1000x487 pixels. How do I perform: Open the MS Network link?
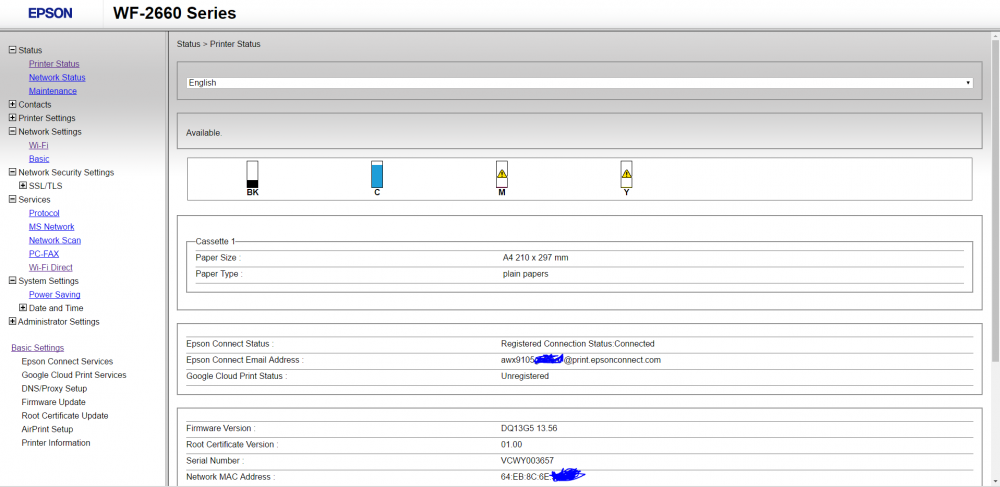(x=51, y=226)
